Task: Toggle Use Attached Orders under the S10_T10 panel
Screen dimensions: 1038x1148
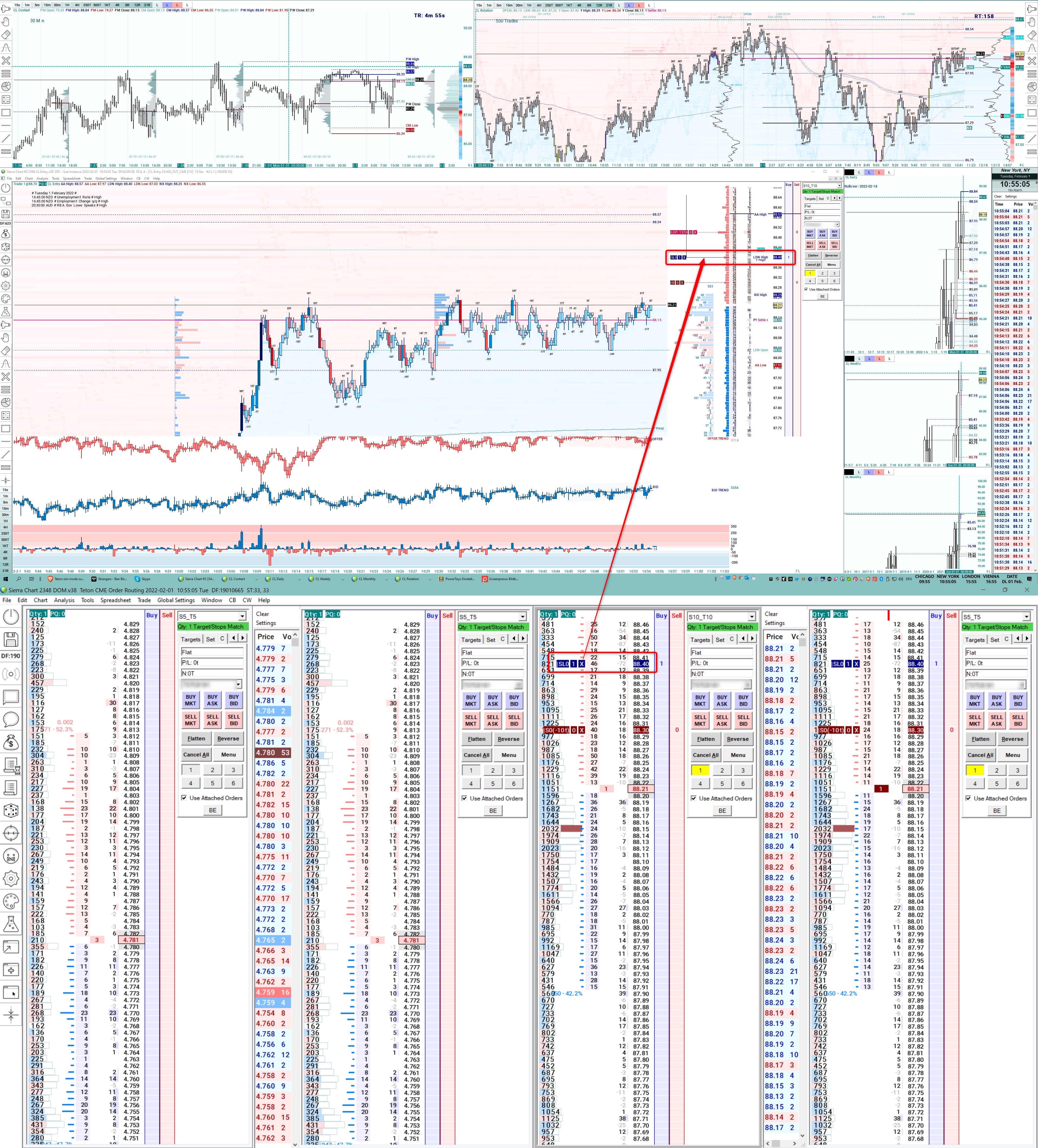Action: (694, 798)
